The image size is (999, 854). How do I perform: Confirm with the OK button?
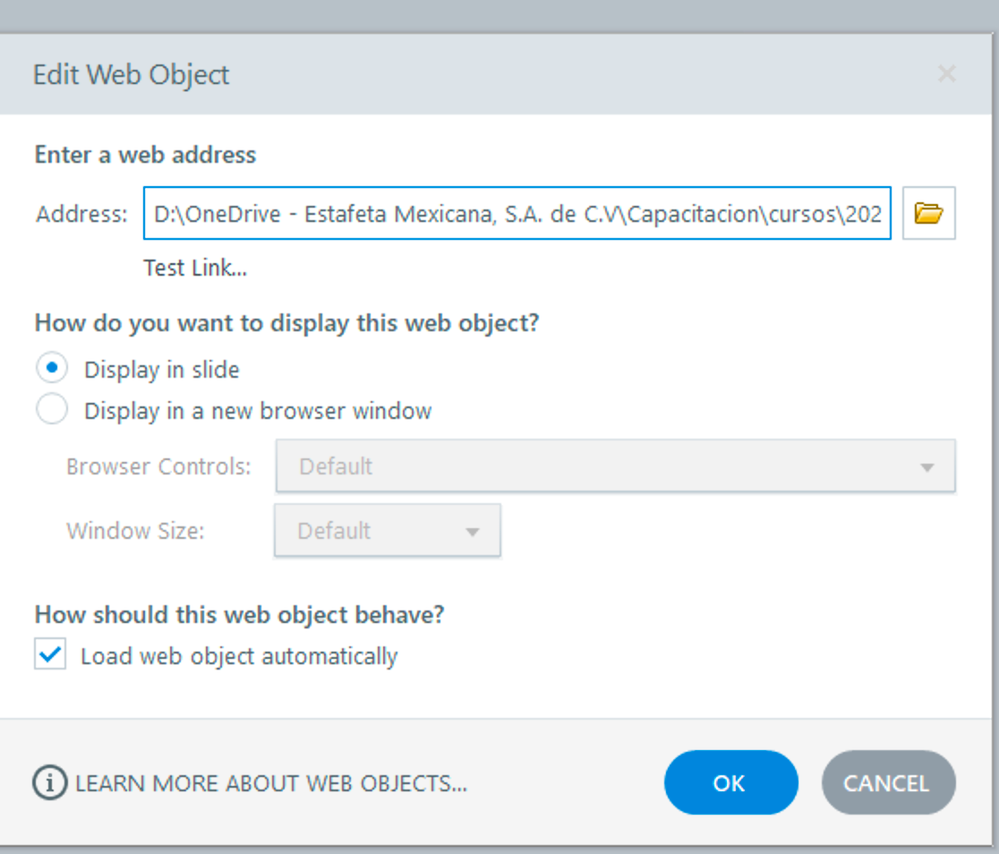[x=730, y=783]
